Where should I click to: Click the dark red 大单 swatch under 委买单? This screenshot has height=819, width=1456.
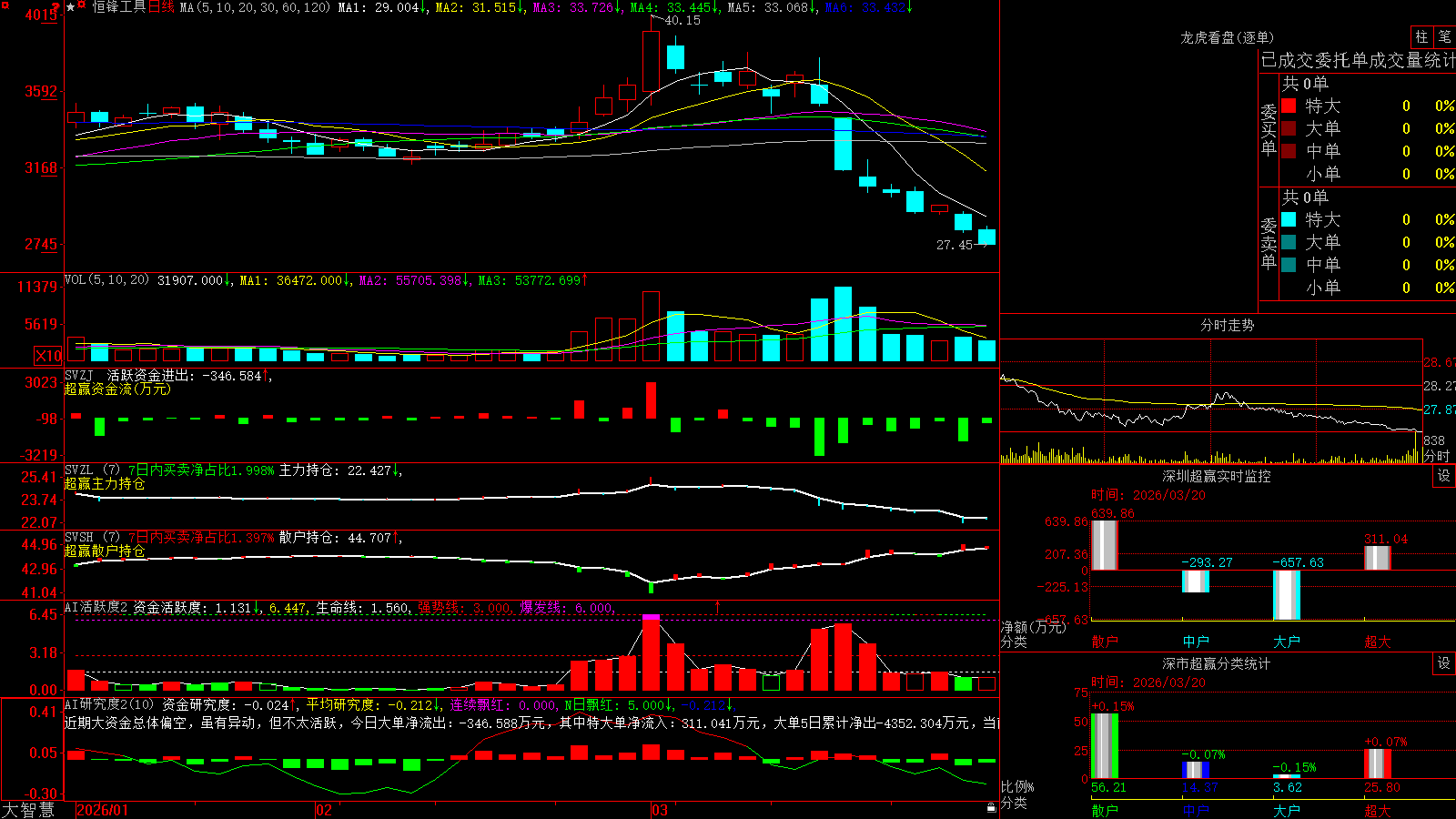1289,128
